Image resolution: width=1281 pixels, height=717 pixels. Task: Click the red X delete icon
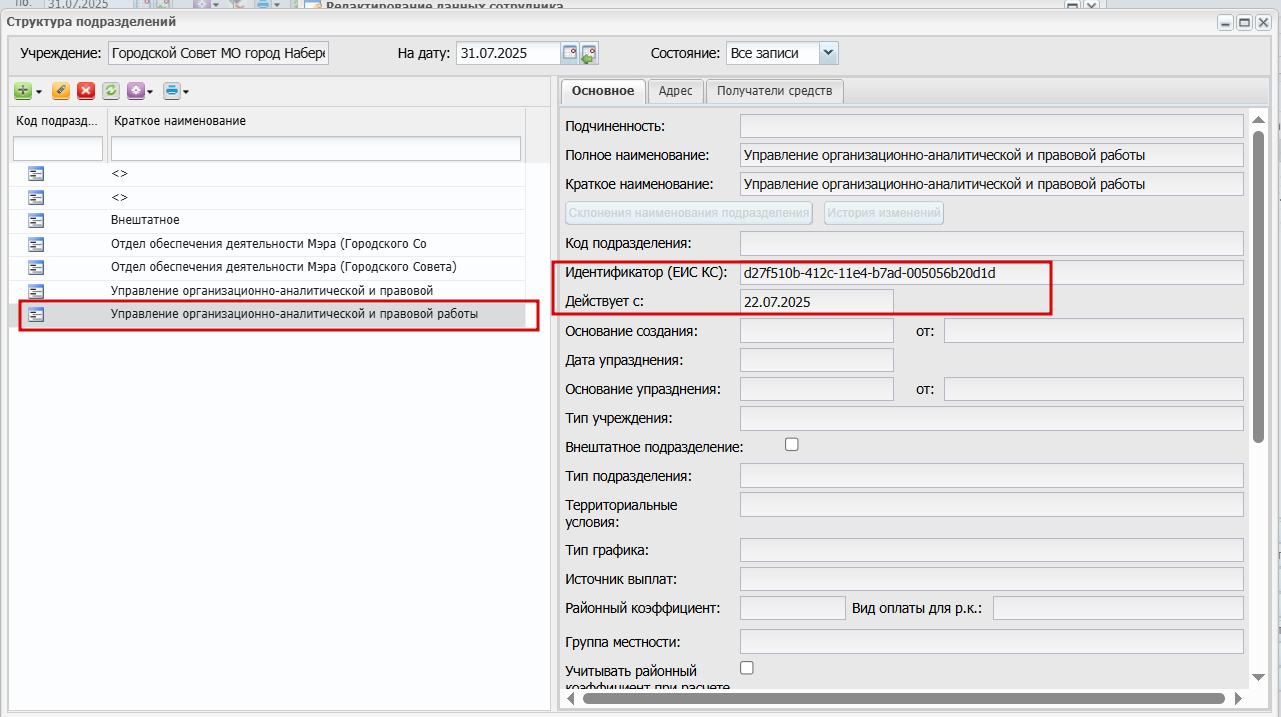86,91
